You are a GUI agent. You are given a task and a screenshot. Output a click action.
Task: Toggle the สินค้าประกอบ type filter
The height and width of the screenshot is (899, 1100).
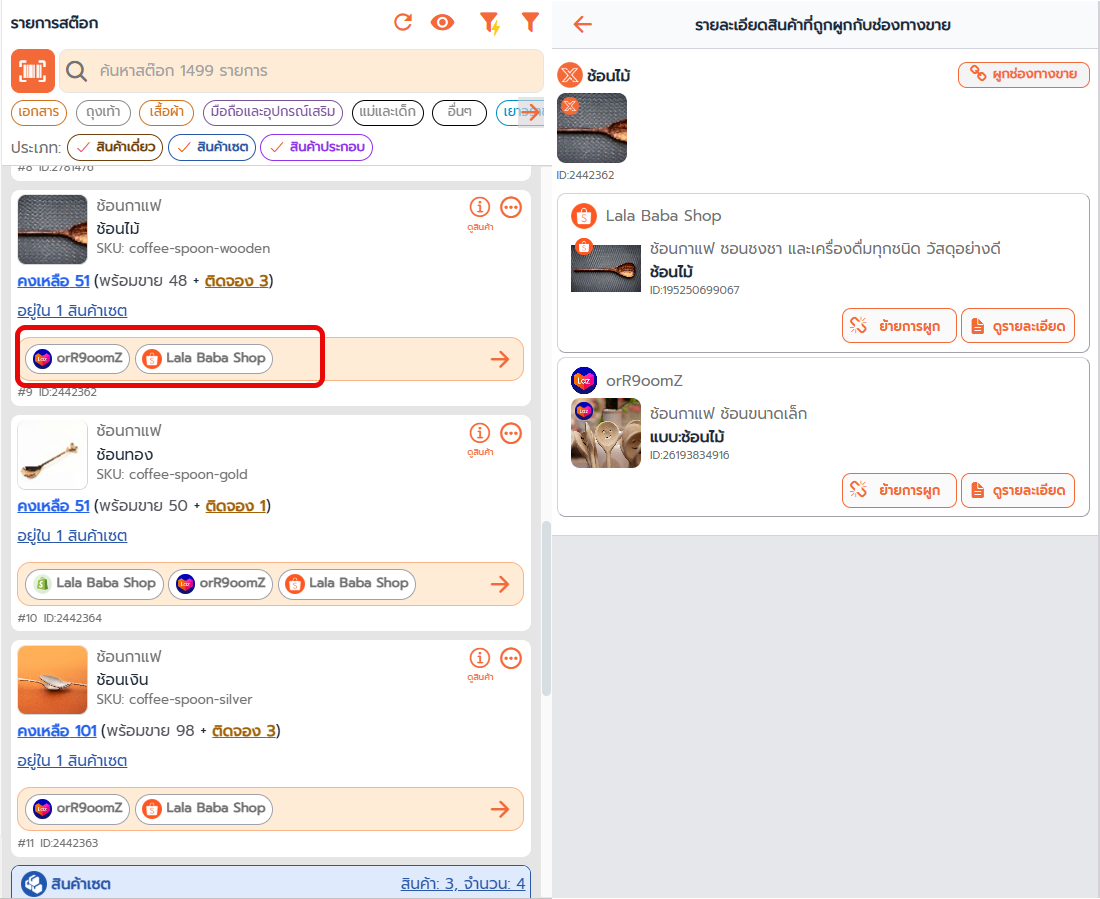click(316, 148)
